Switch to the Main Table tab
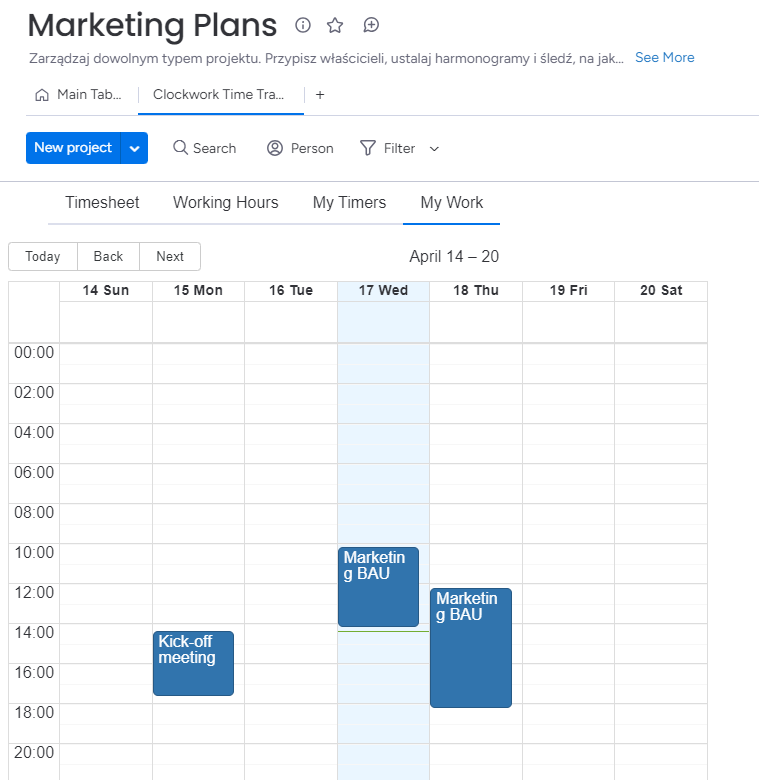Screen dimensions: 759x780 (78, 95)
